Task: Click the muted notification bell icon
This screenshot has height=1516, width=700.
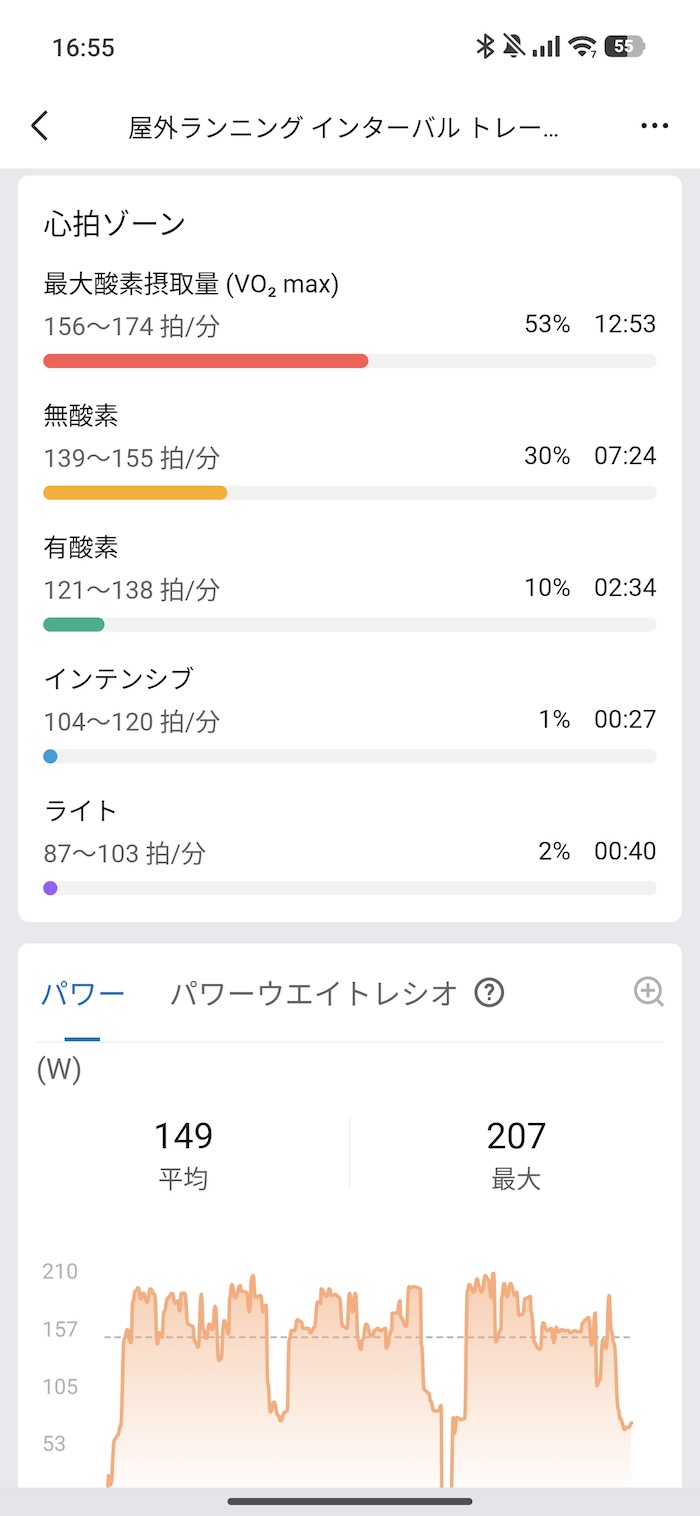Action: click(x=513, y=46)
